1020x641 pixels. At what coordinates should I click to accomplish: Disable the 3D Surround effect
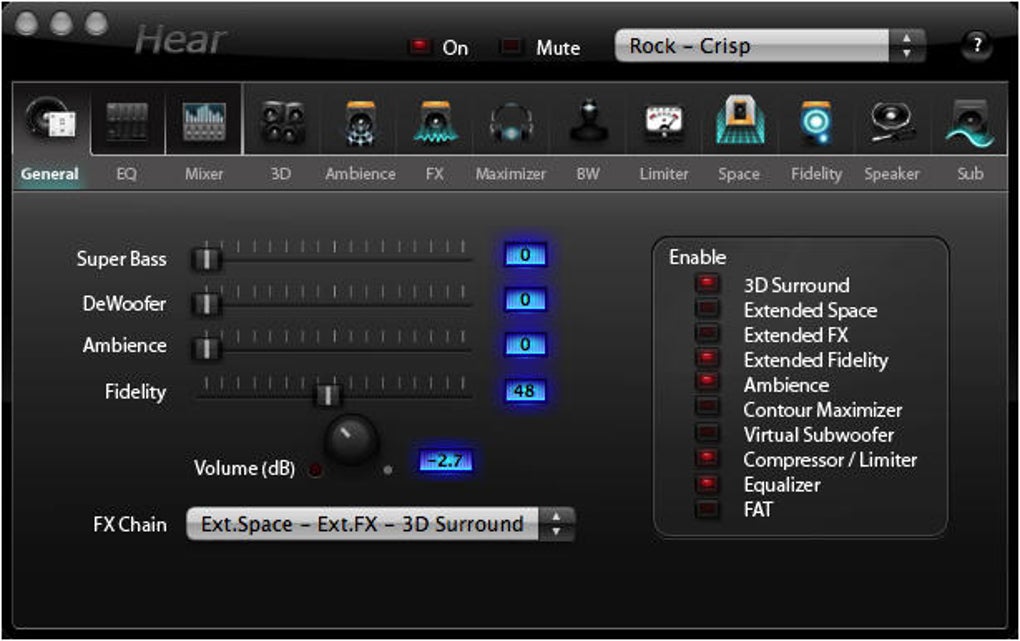pyautogui.click(x=708, y=285)
